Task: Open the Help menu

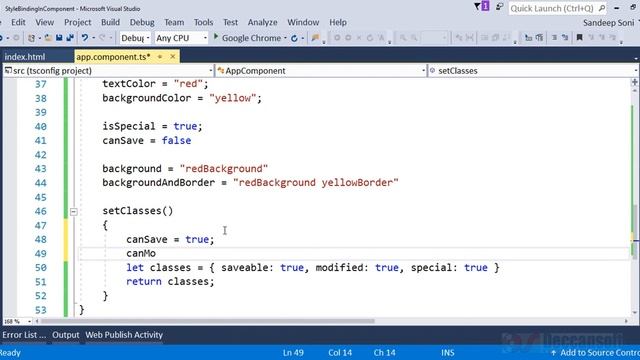Action: tap(338, 22)
